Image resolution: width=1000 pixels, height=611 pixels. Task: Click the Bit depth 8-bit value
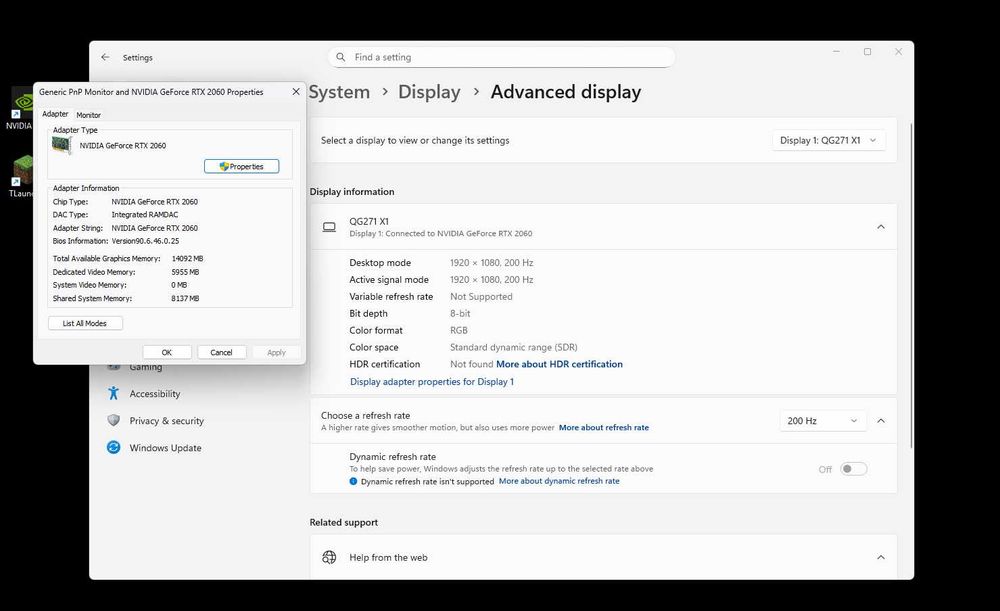(x=460, y=314)
